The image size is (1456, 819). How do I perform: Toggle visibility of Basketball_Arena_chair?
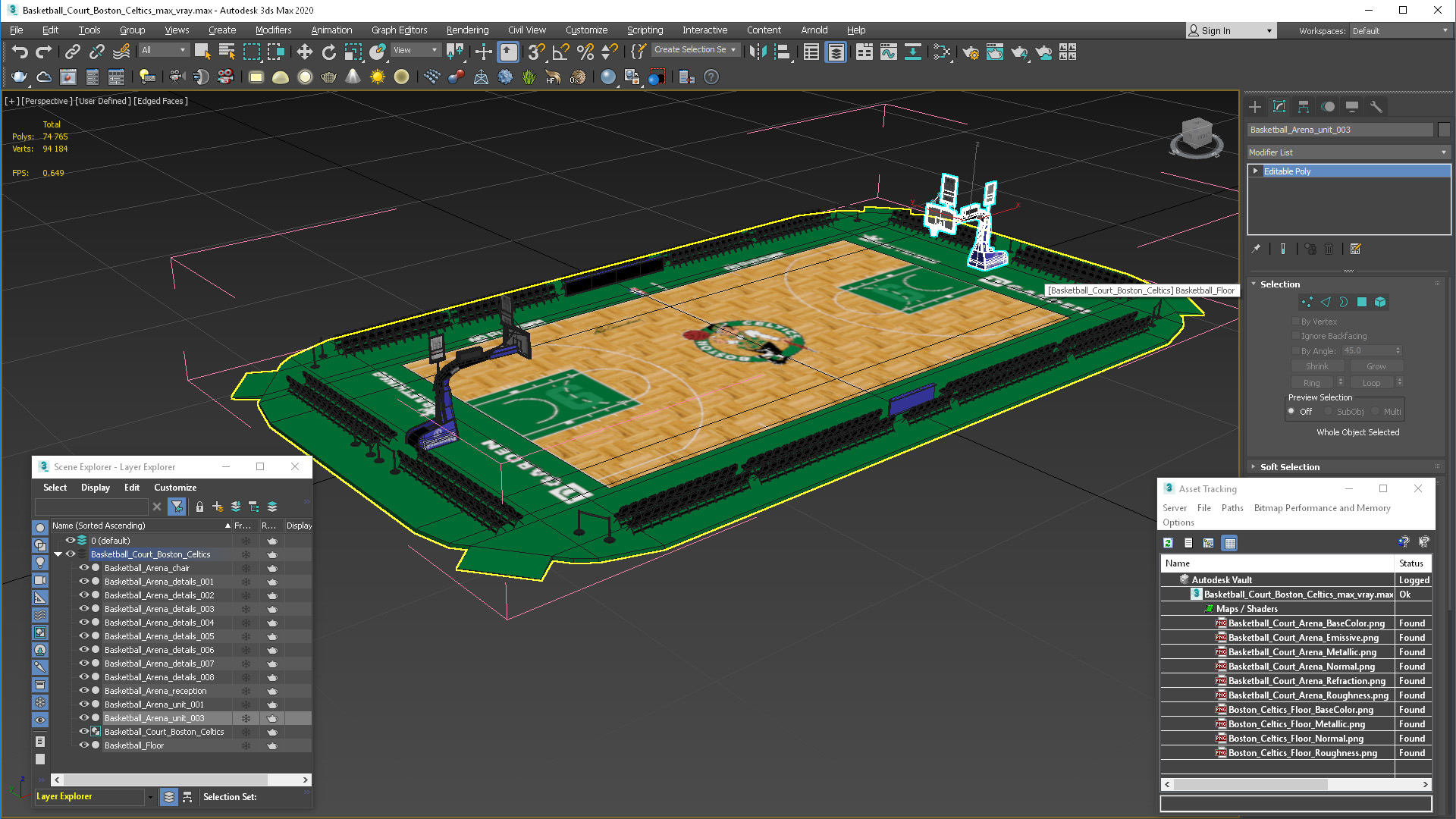[84, 568]
